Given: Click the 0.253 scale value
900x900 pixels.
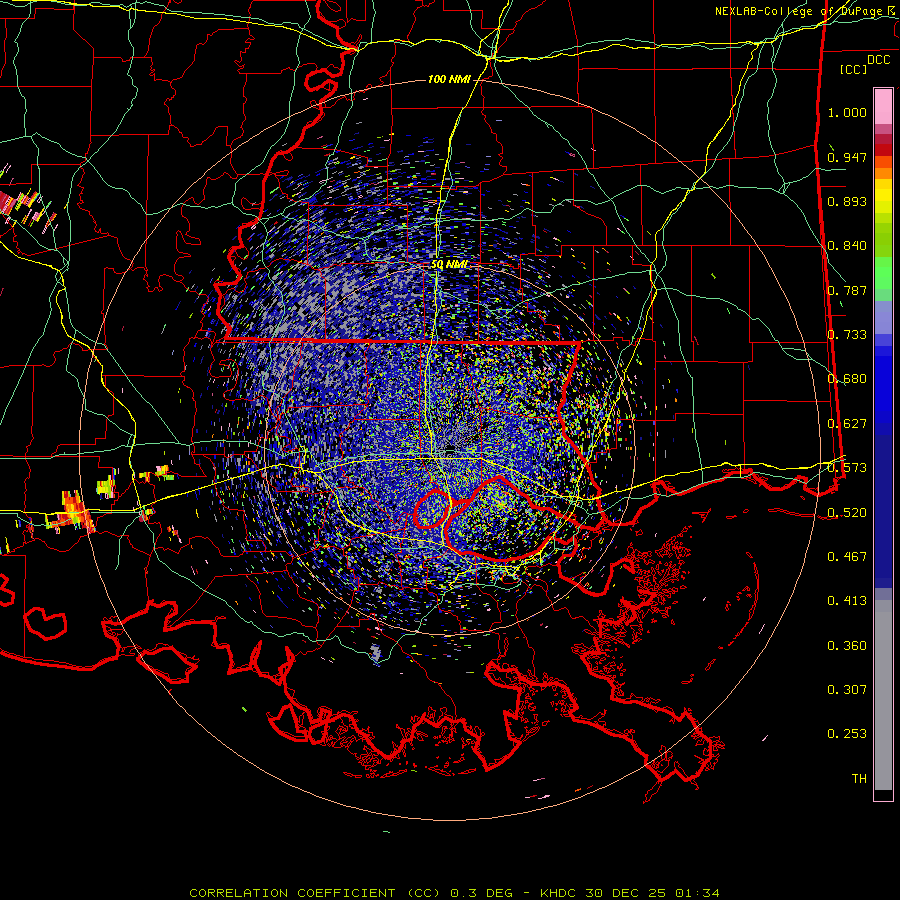Looking at the screenshot, I should (x=847, y=734).
